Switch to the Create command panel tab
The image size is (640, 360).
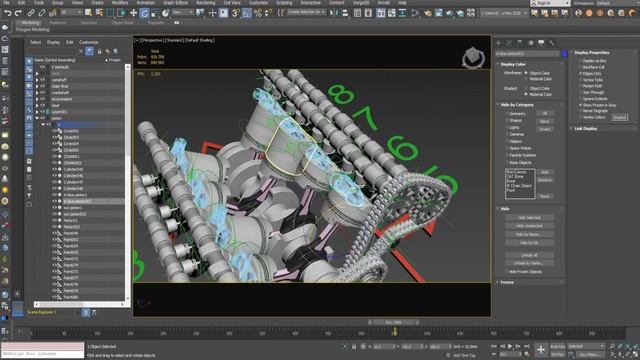[x=498, y=43]
